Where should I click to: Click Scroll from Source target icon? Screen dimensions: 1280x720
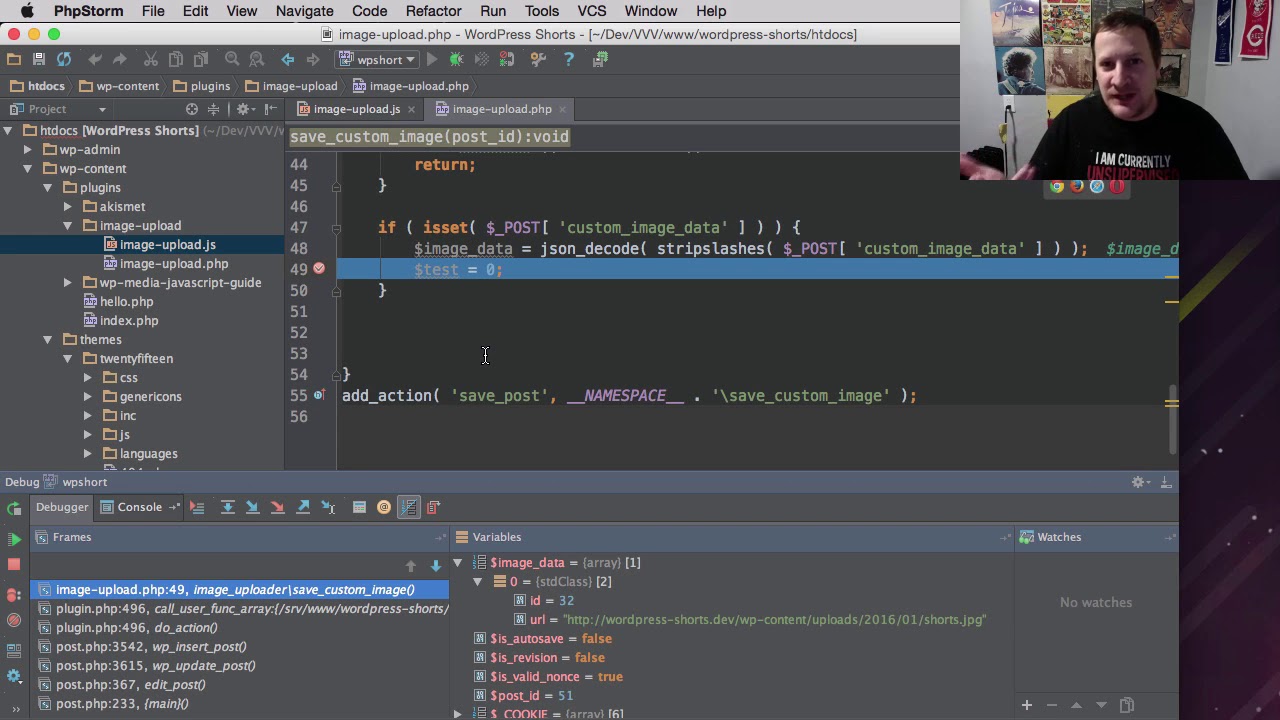[x=192, y=109]
